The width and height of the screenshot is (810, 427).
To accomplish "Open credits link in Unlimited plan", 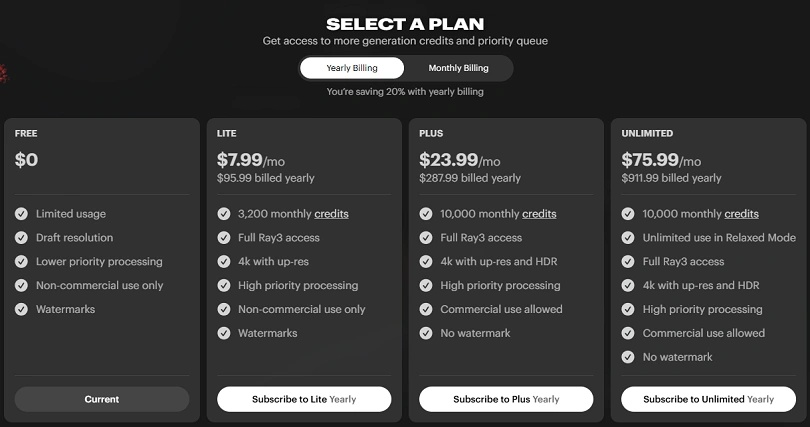I will [741, 214].
